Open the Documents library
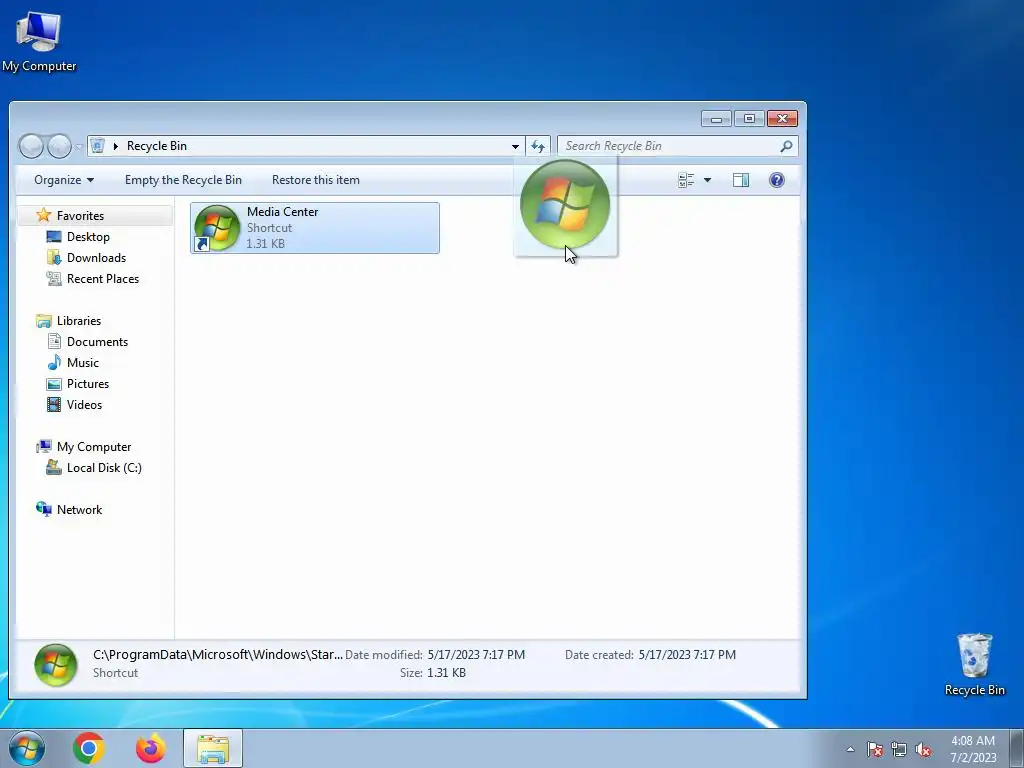 click(x=97, y=342)
